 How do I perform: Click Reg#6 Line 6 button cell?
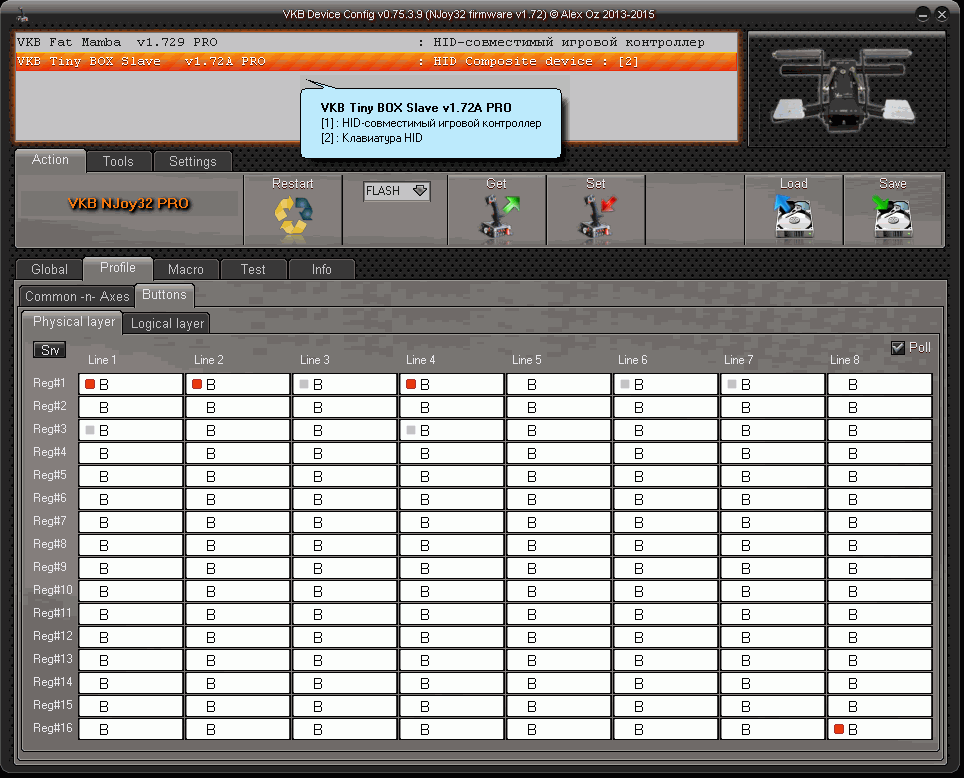666,499
